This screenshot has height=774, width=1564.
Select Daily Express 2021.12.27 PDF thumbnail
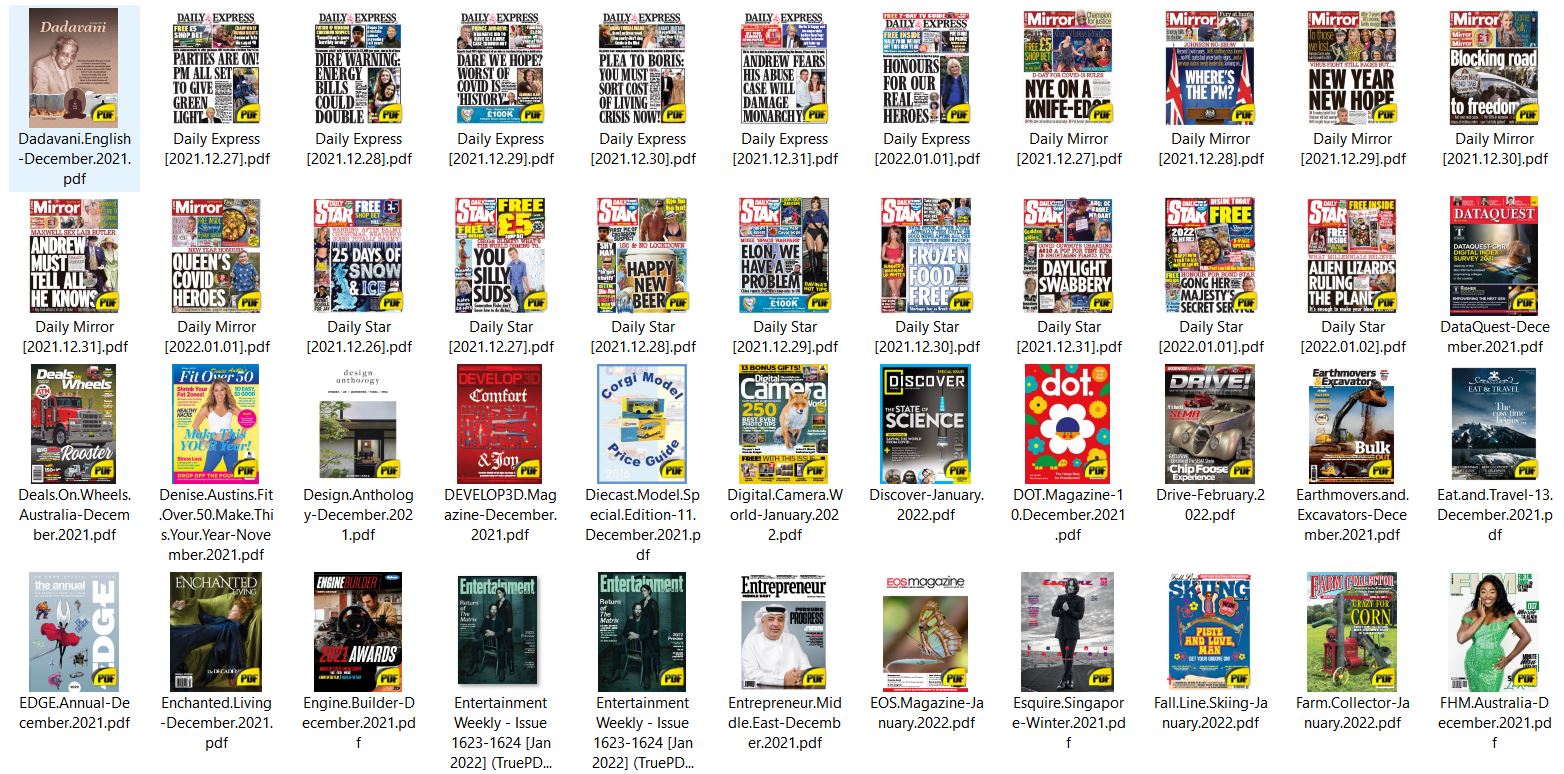[216, 68]
